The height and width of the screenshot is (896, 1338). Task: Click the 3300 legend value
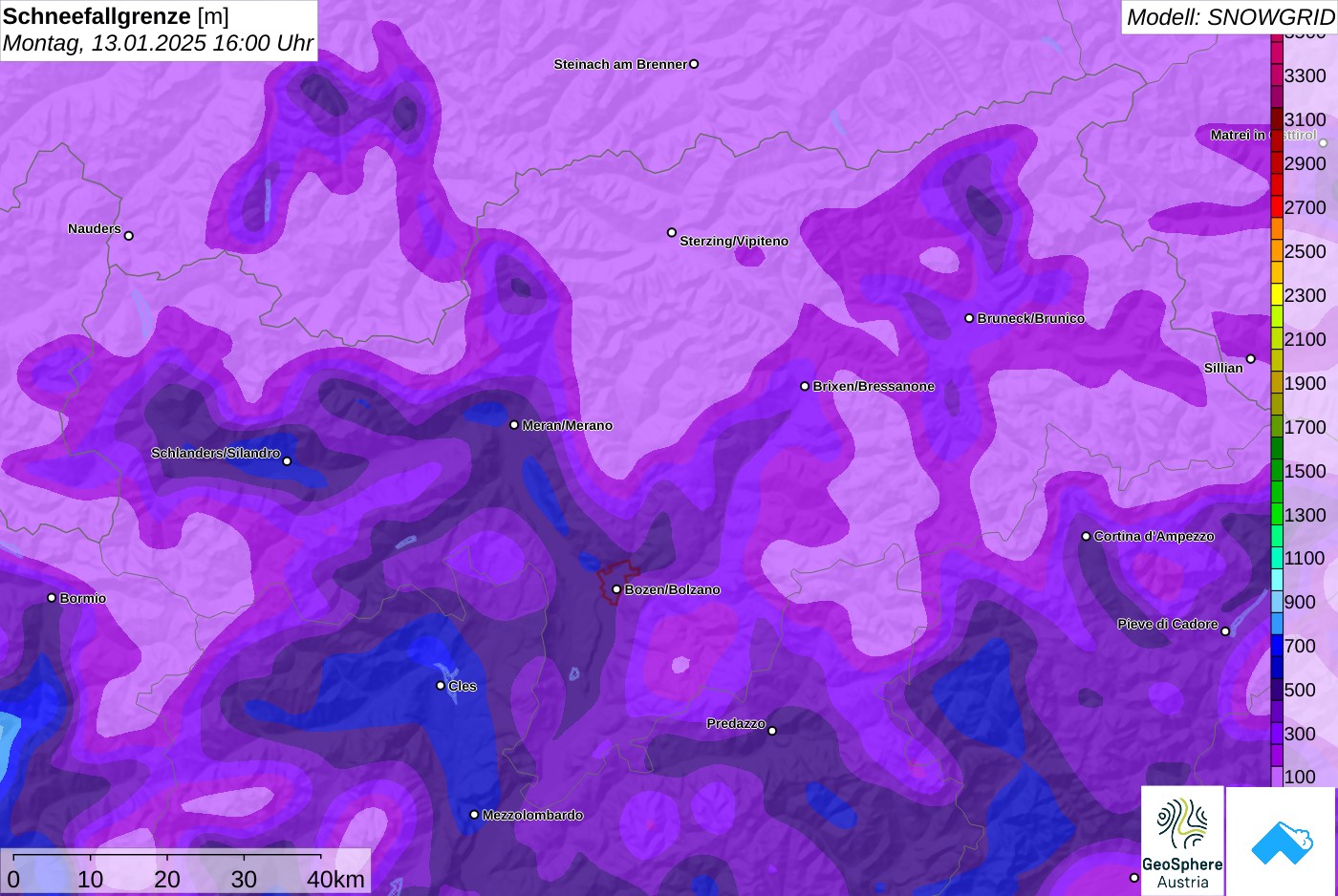coord(1306,75)
